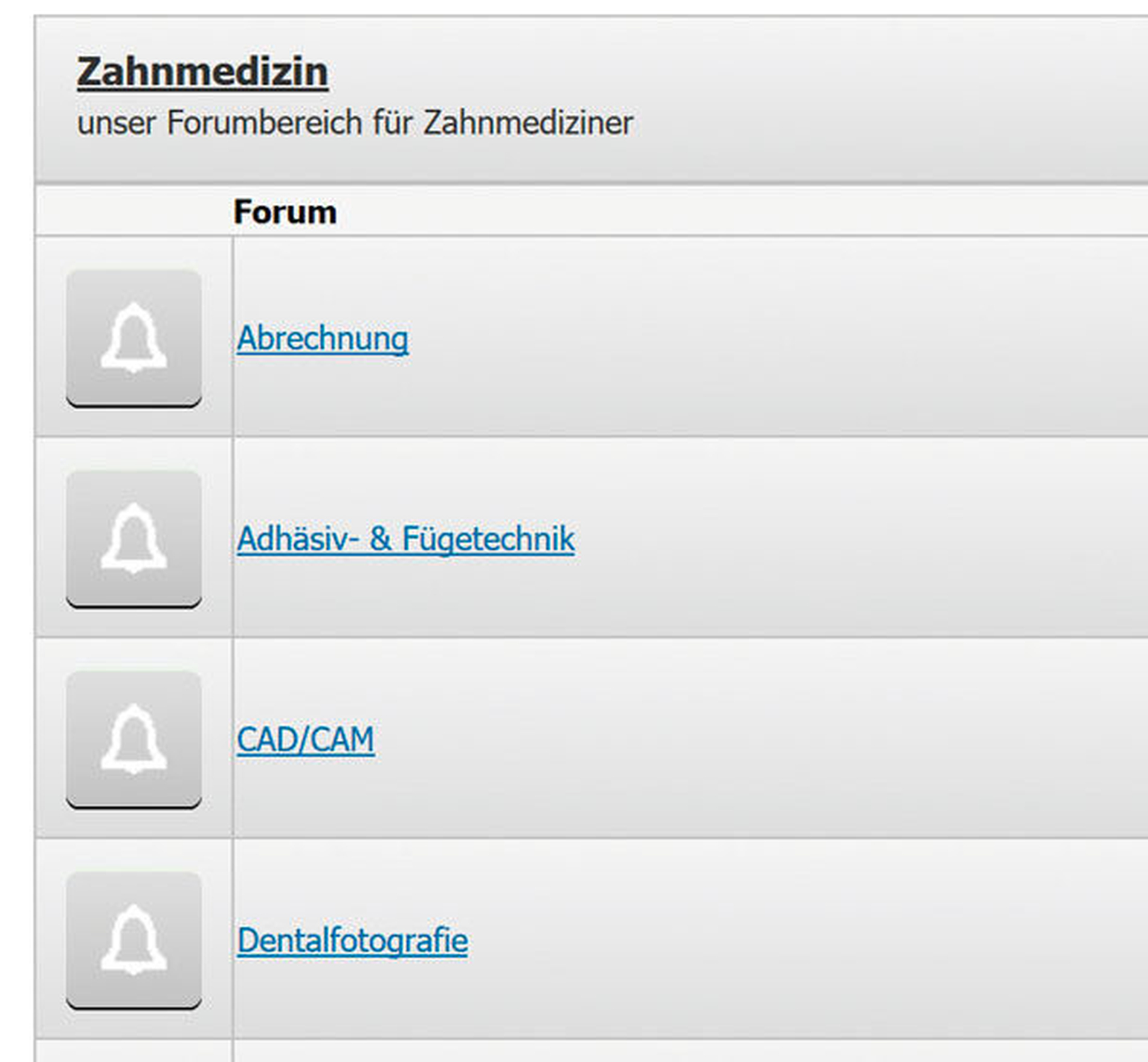Click the word 'Fügetechnik' in the forum list
Screen dimensions: 1148x1062
point(488,539)
